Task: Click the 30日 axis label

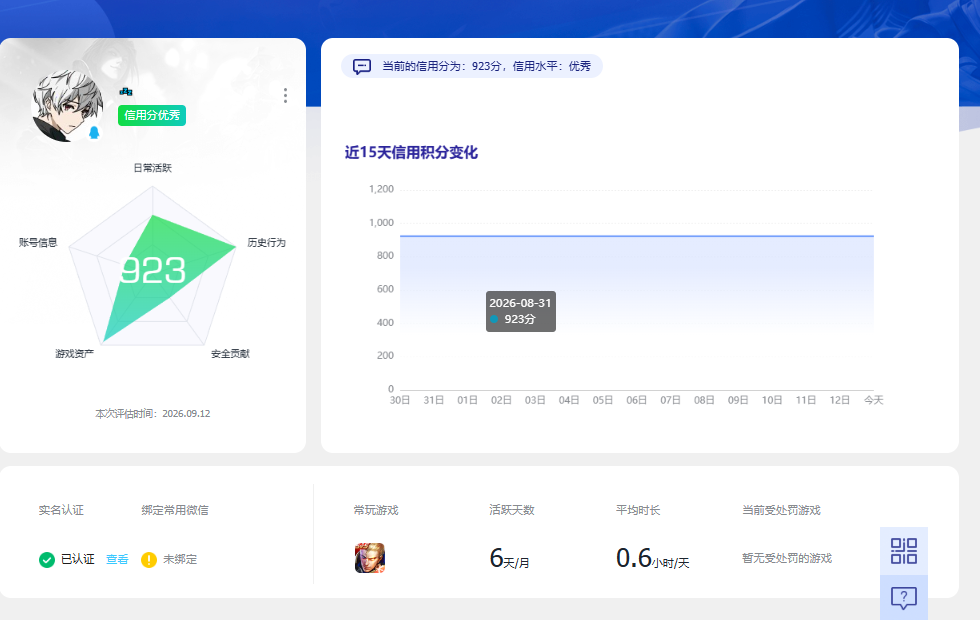Action: tap(400, 400)
